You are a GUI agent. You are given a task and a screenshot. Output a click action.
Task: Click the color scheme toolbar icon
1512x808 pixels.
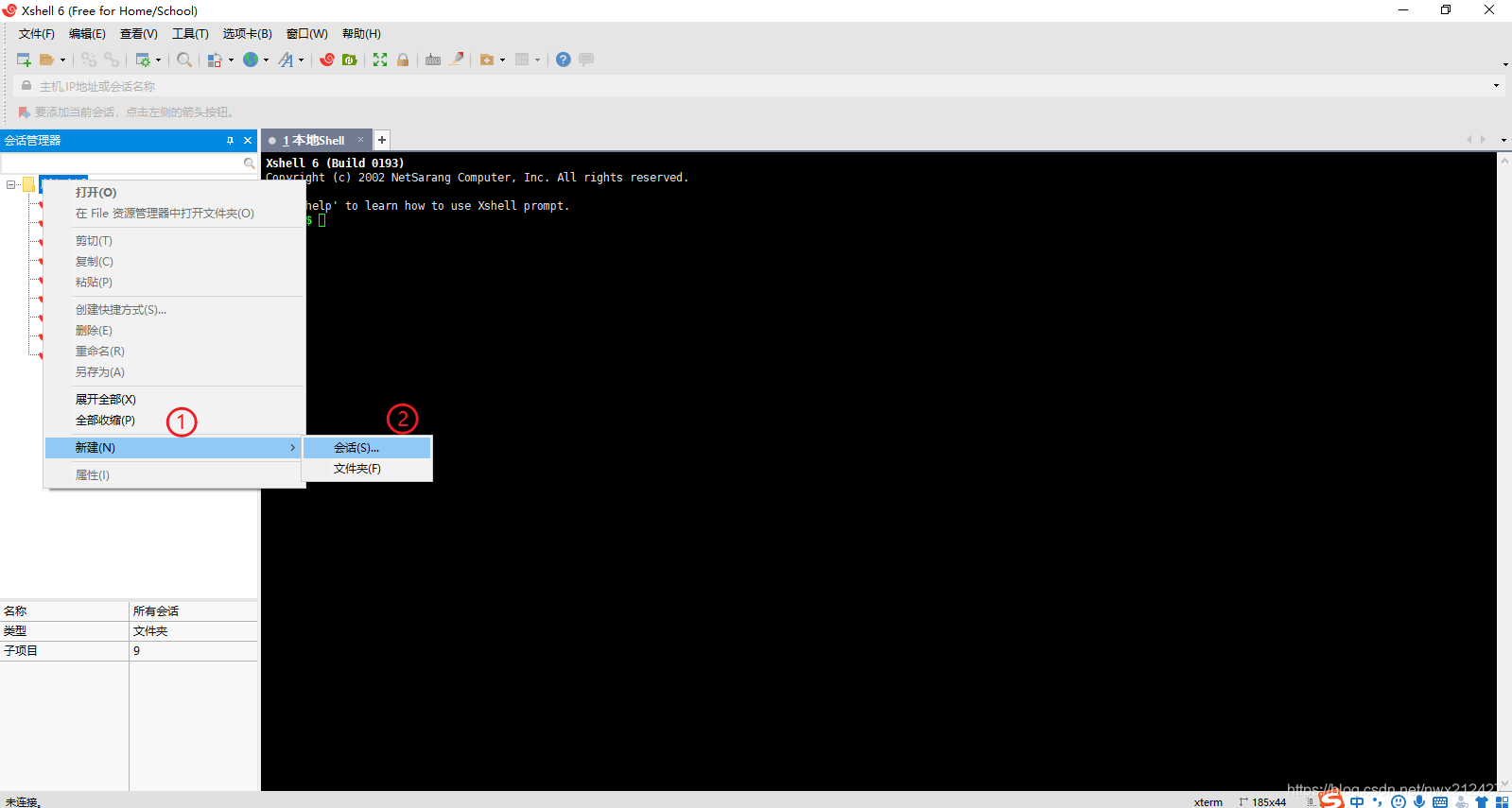point(215,60)
